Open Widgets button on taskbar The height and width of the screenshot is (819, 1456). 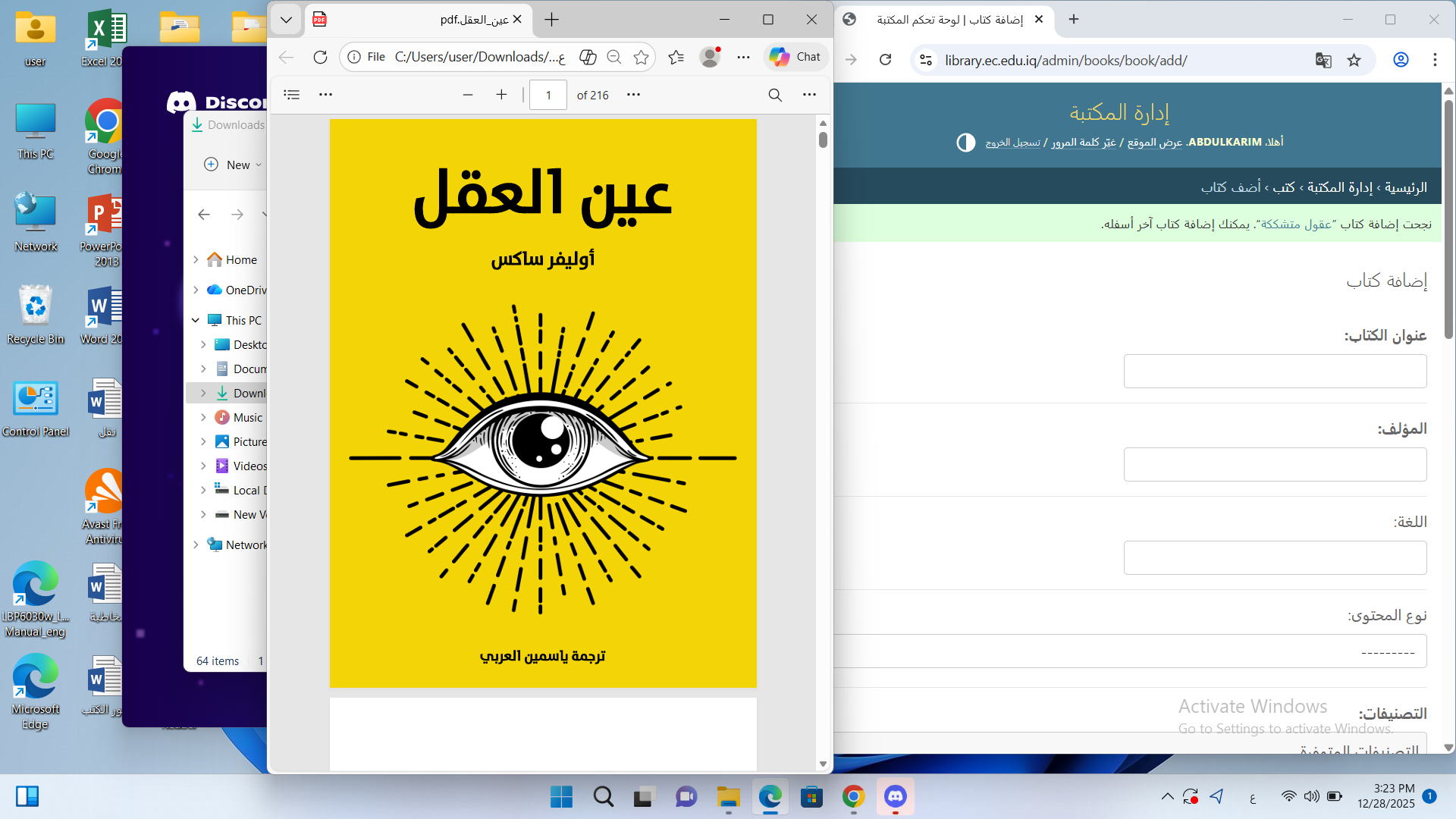click(27, 797)
